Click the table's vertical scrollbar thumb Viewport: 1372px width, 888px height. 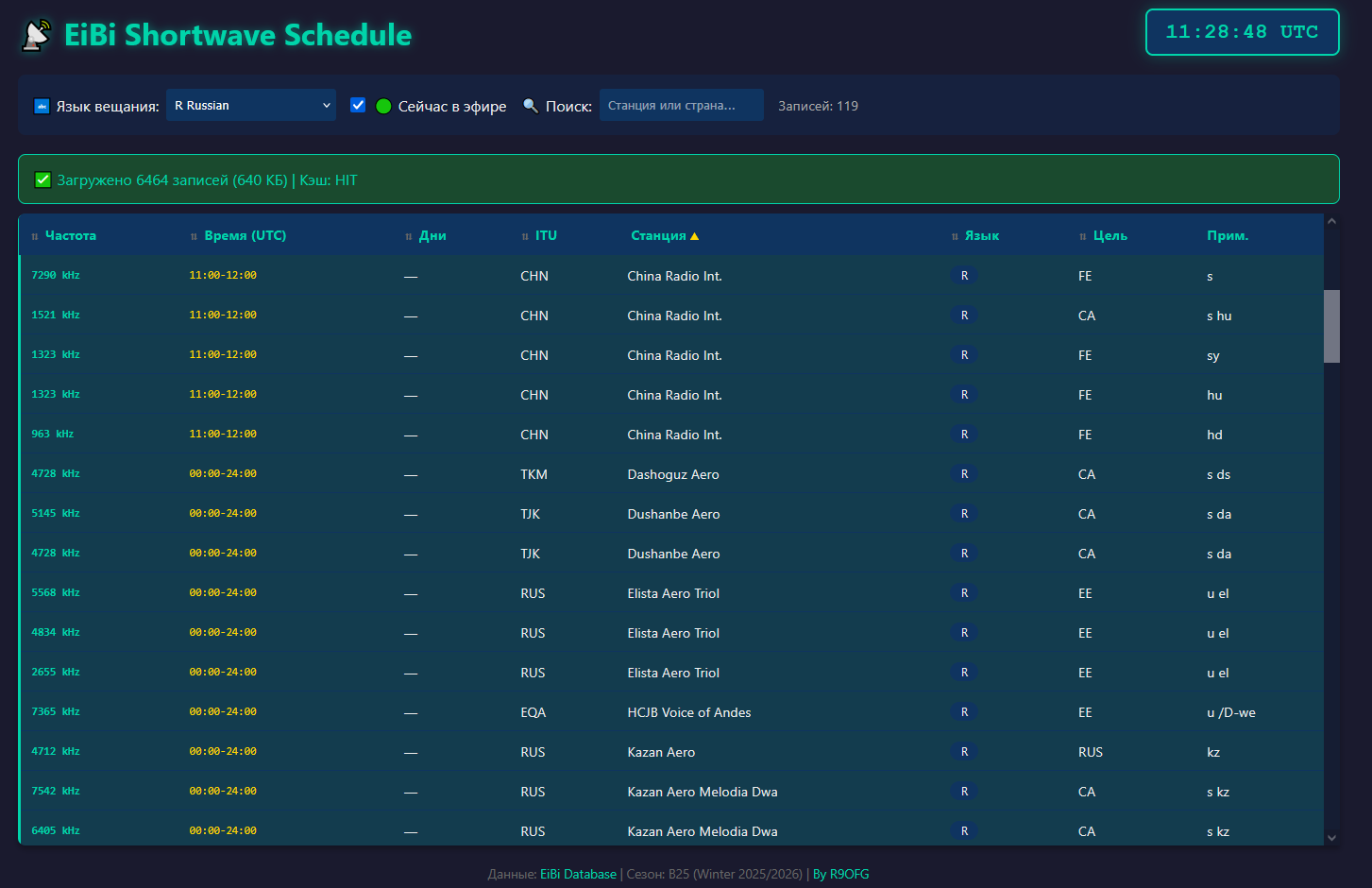click(x=1331, y=326)
